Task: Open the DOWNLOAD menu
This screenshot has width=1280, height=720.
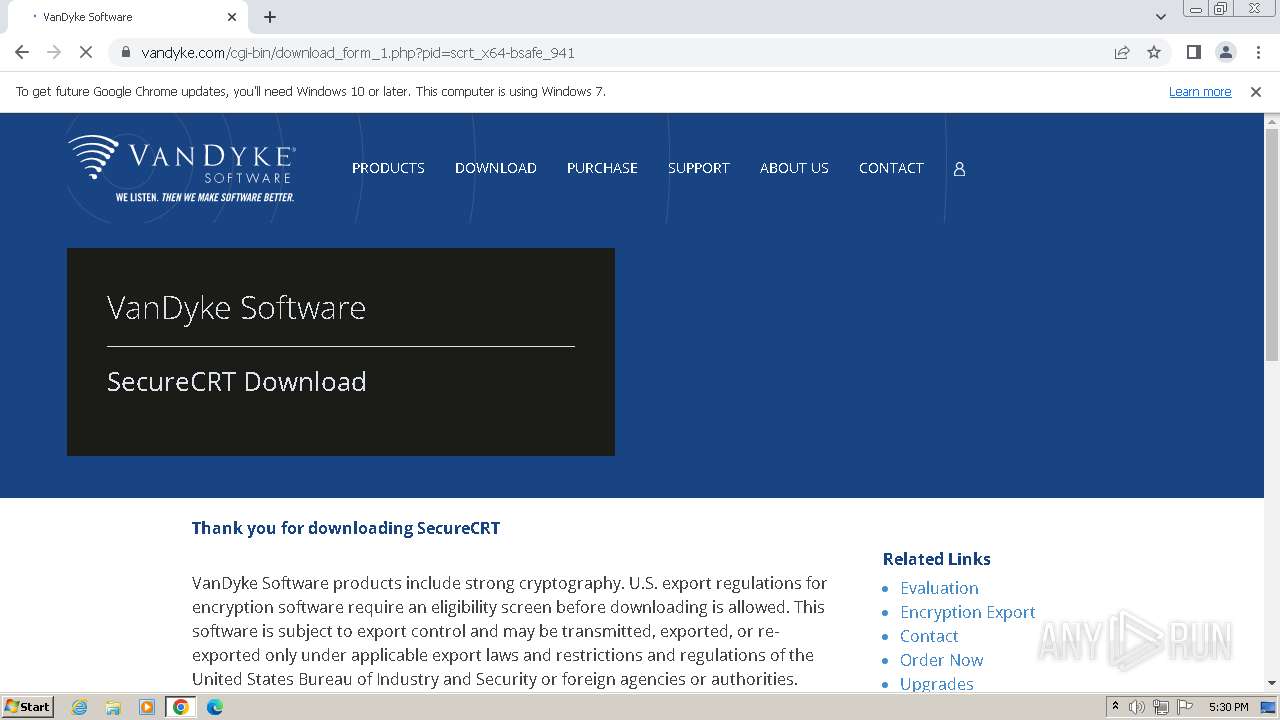Action: click(x=496, y=168)
